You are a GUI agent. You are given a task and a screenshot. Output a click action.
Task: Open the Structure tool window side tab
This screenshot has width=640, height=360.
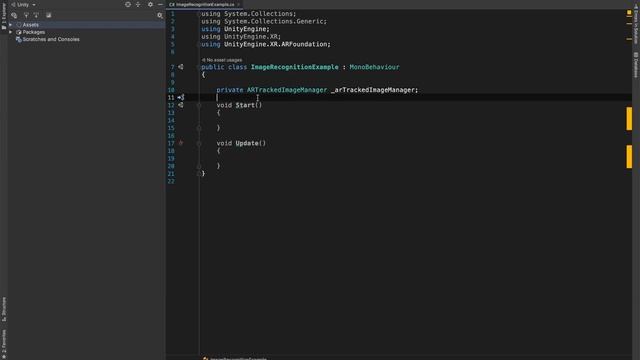4,309
